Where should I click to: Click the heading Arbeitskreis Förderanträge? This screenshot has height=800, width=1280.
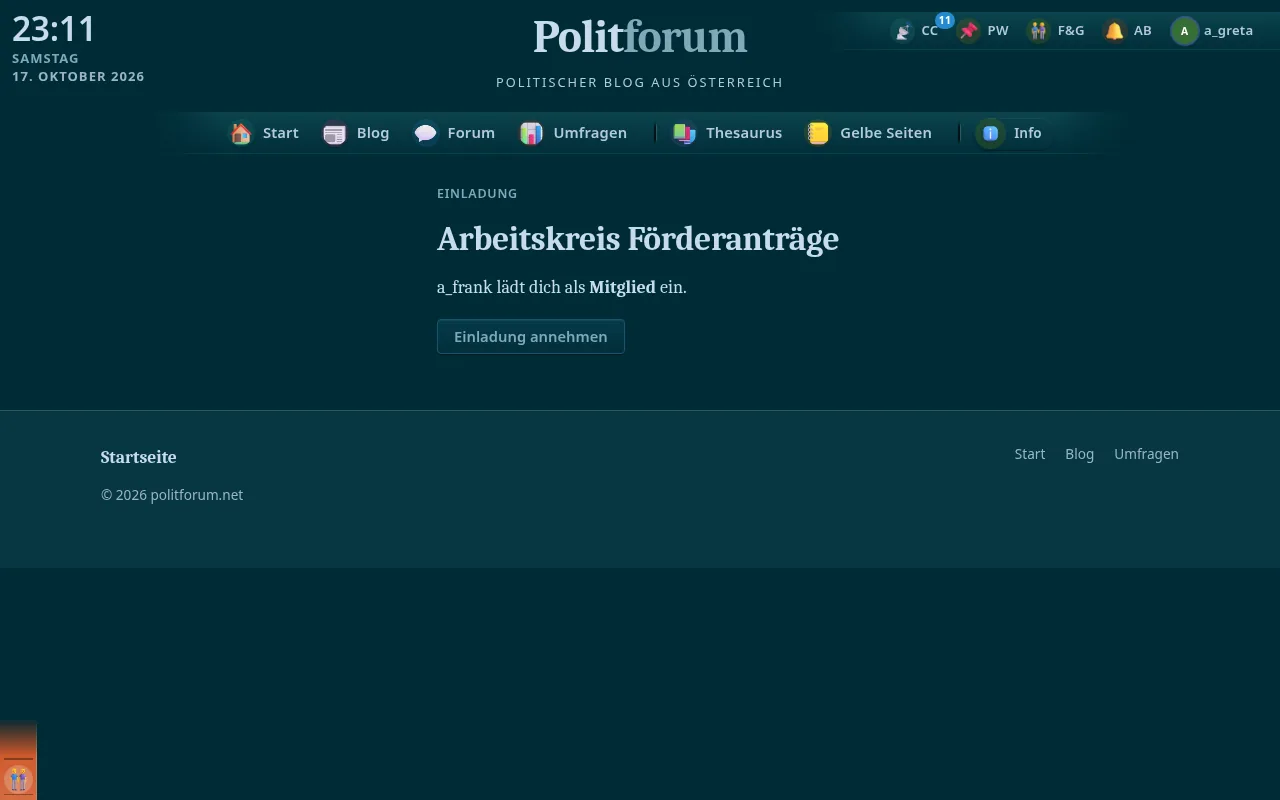coord(638,238)
